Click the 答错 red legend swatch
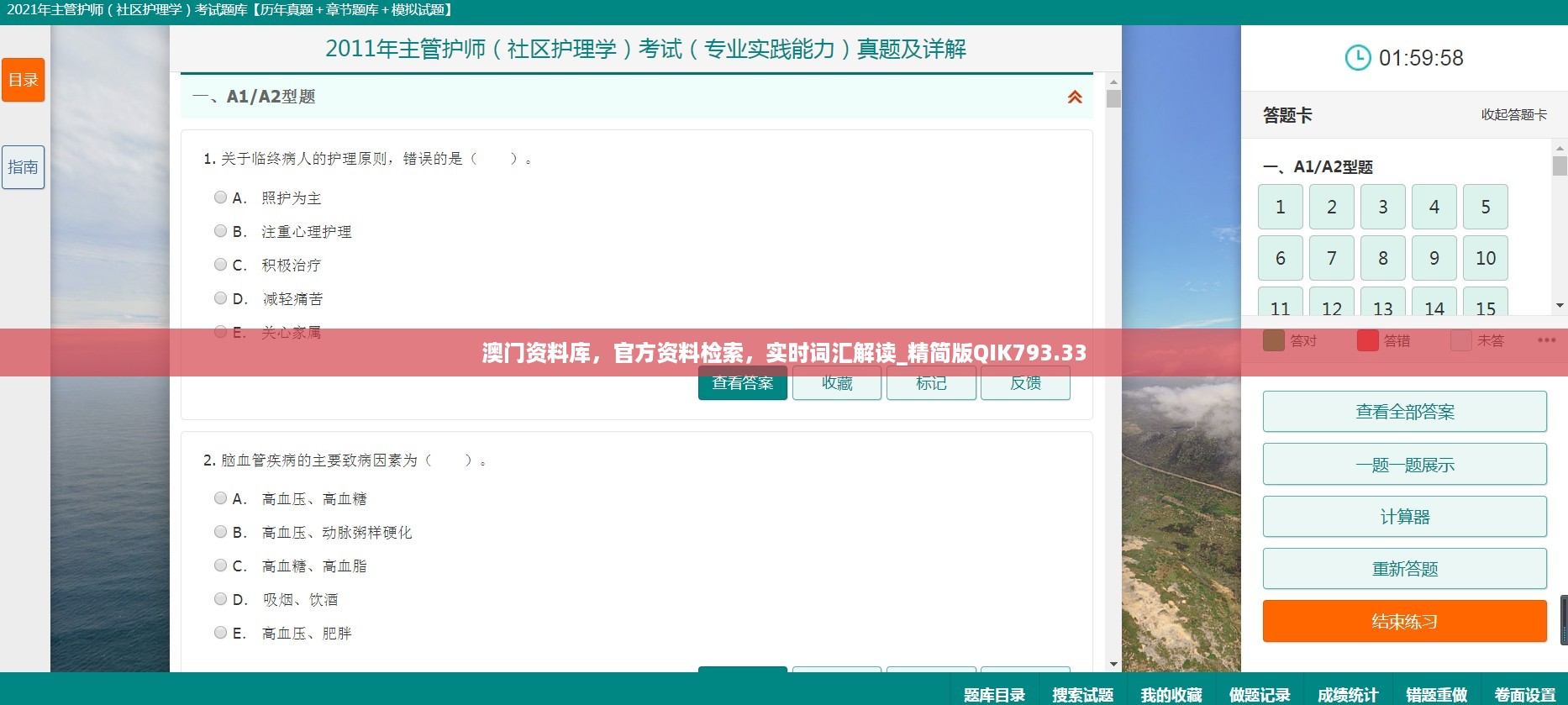1568x705 pixels. click(x=1367, y=340)
